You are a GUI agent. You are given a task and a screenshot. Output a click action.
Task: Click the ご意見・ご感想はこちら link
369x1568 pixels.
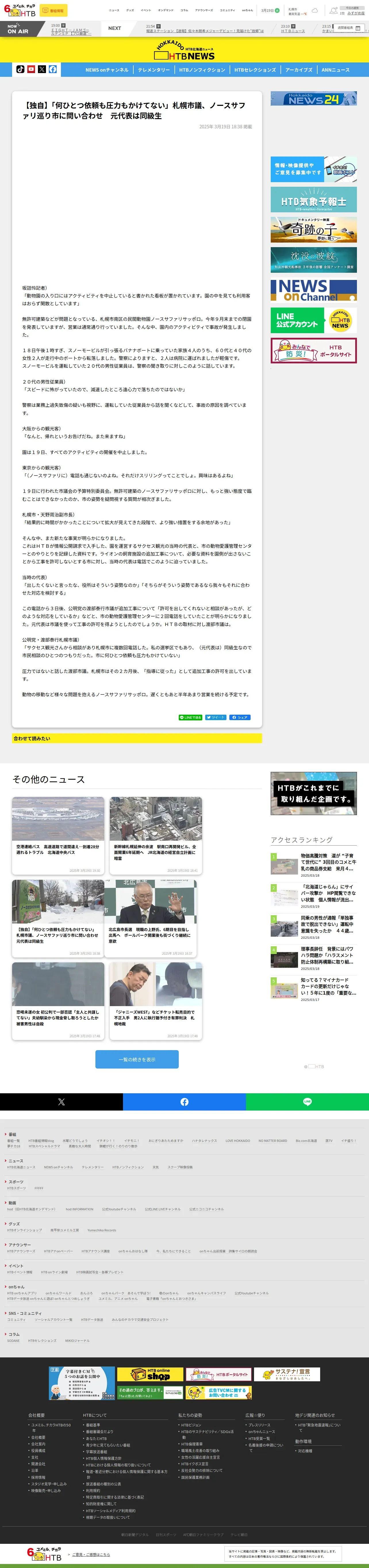tap(91, 1554)
